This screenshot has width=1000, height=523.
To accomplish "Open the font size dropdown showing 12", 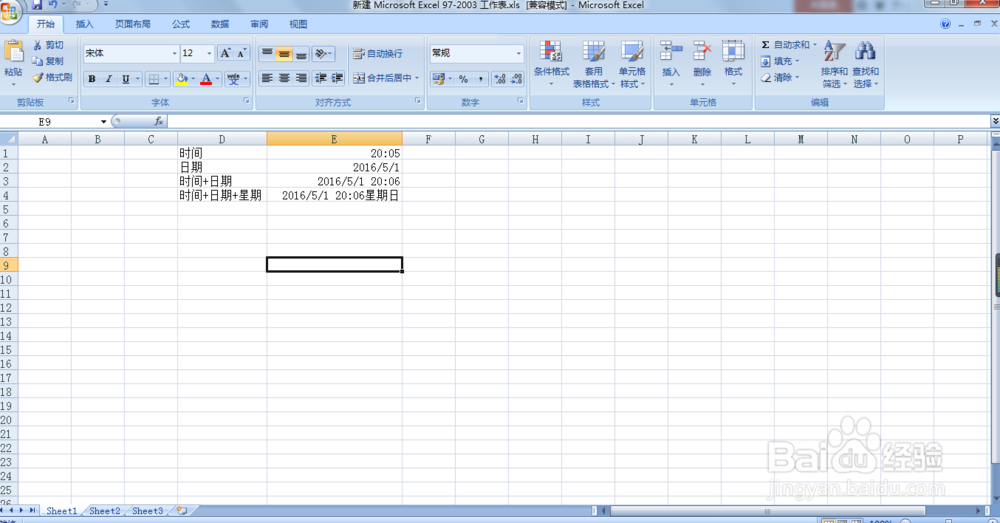I will pos(209,53).
